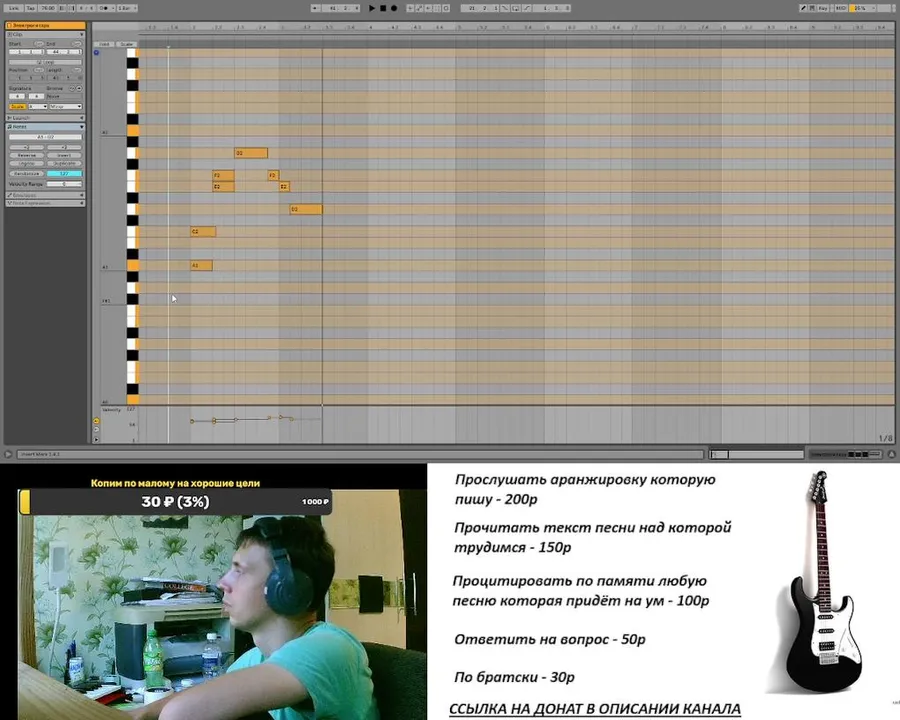Toggle the MIDI map mode button
900x720 pixels.
coord(841,8)
